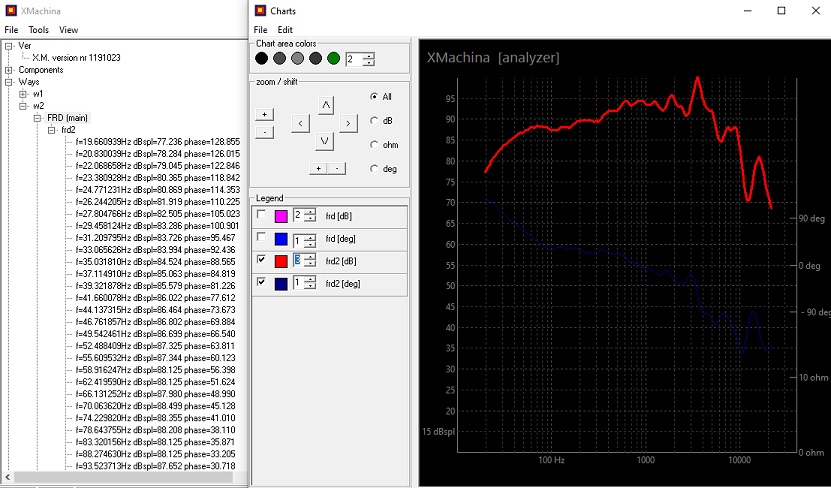Select the All radio button

(374, 96)
